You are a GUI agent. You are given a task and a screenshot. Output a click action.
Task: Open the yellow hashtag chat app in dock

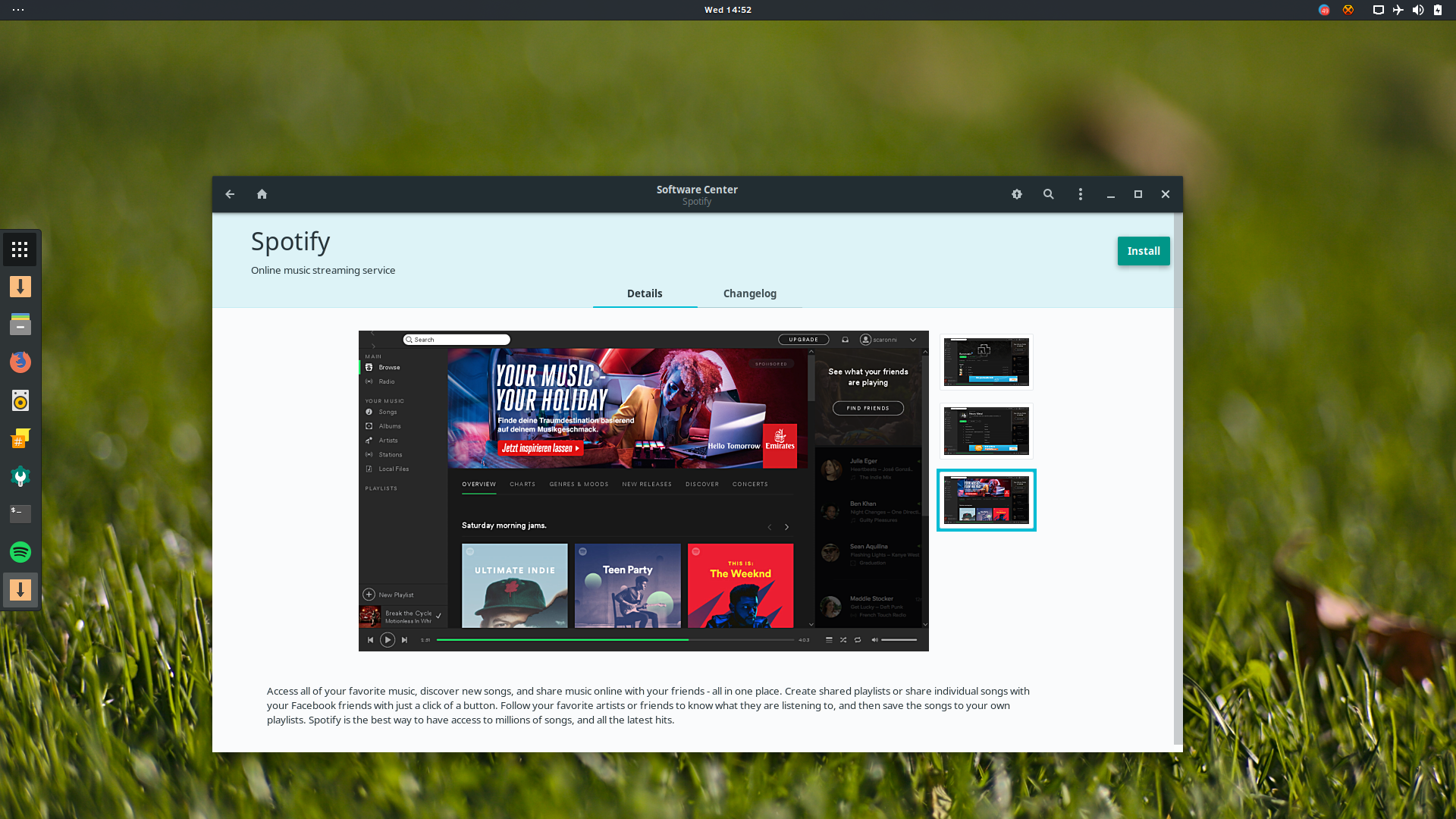coord(20,438)
